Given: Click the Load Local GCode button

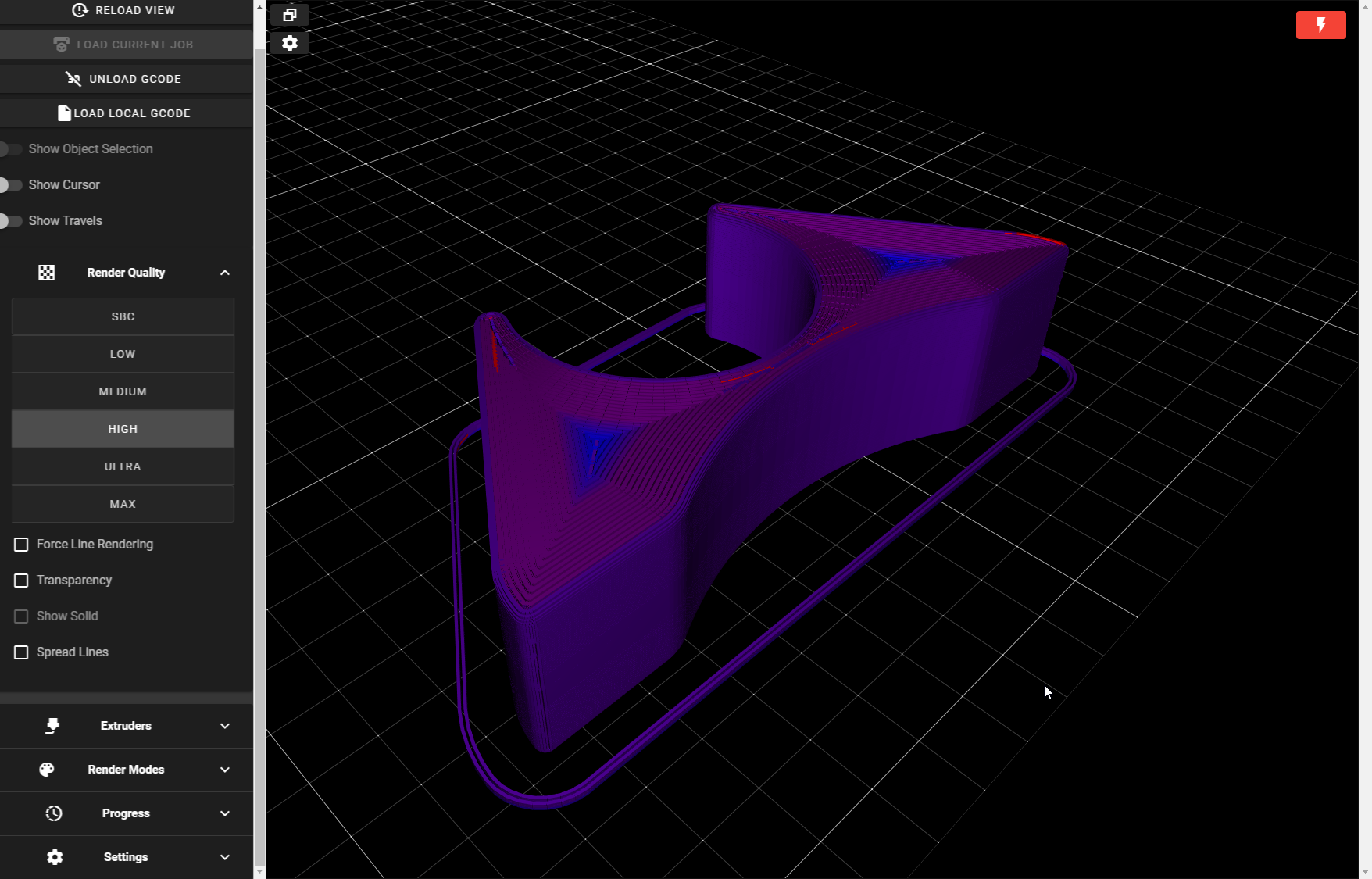Looking at the screenshot, I should coord(126,113).
